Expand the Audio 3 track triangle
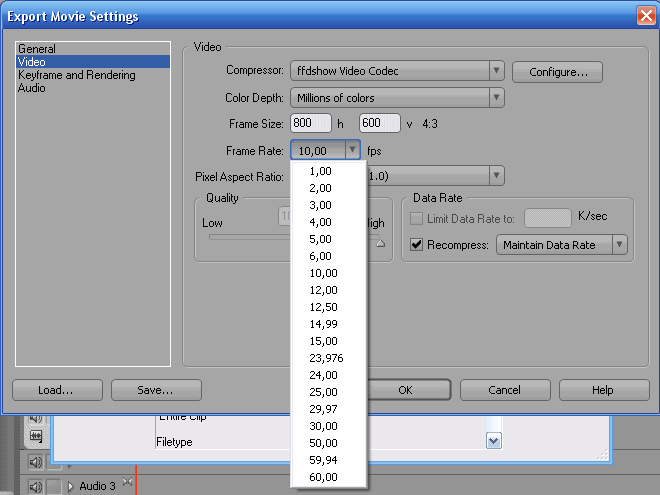 coord(71,486)
